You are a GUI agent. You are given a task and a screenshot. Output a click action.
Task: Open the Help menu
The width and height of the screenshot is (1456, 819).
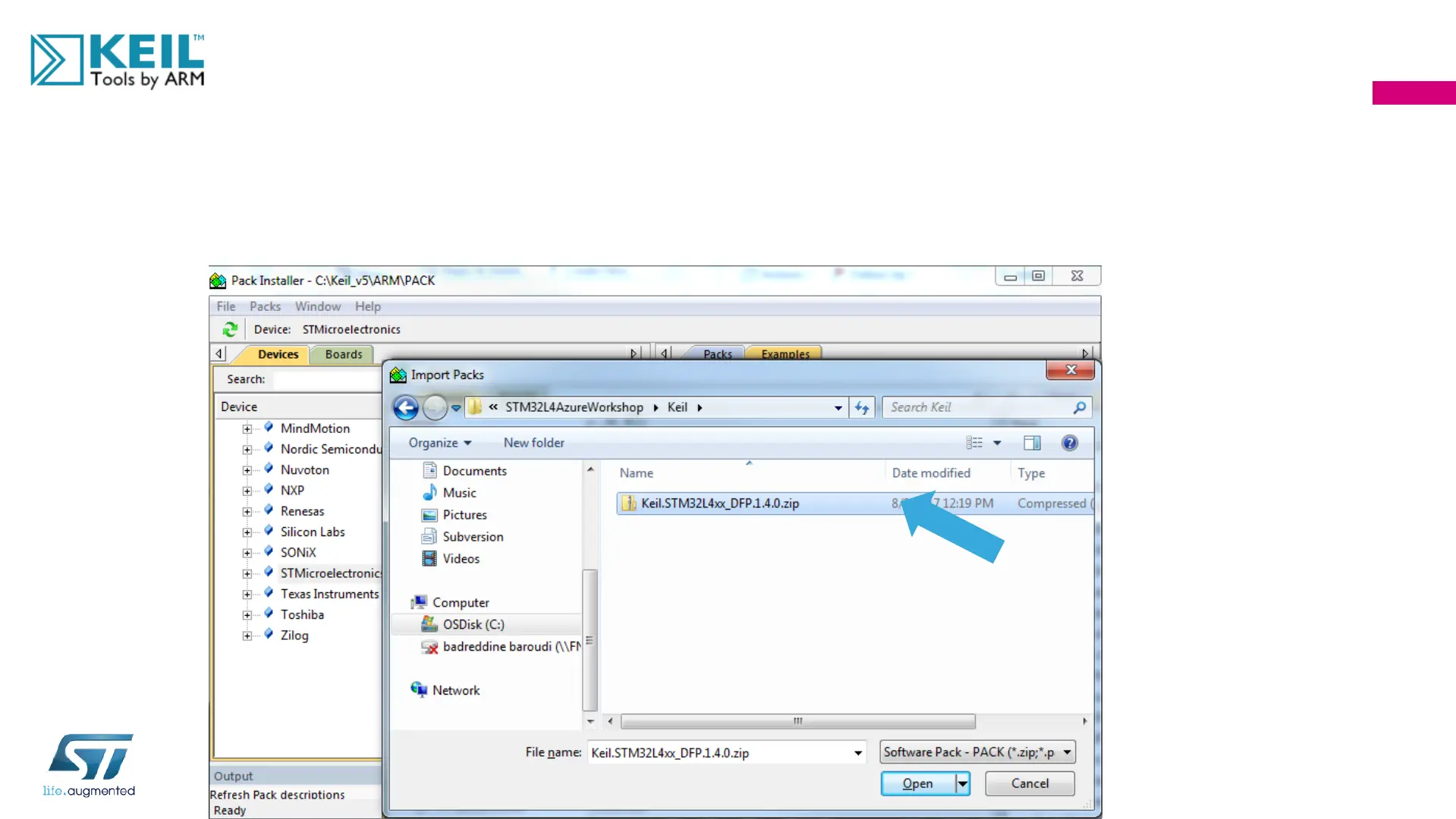[368, 306]
